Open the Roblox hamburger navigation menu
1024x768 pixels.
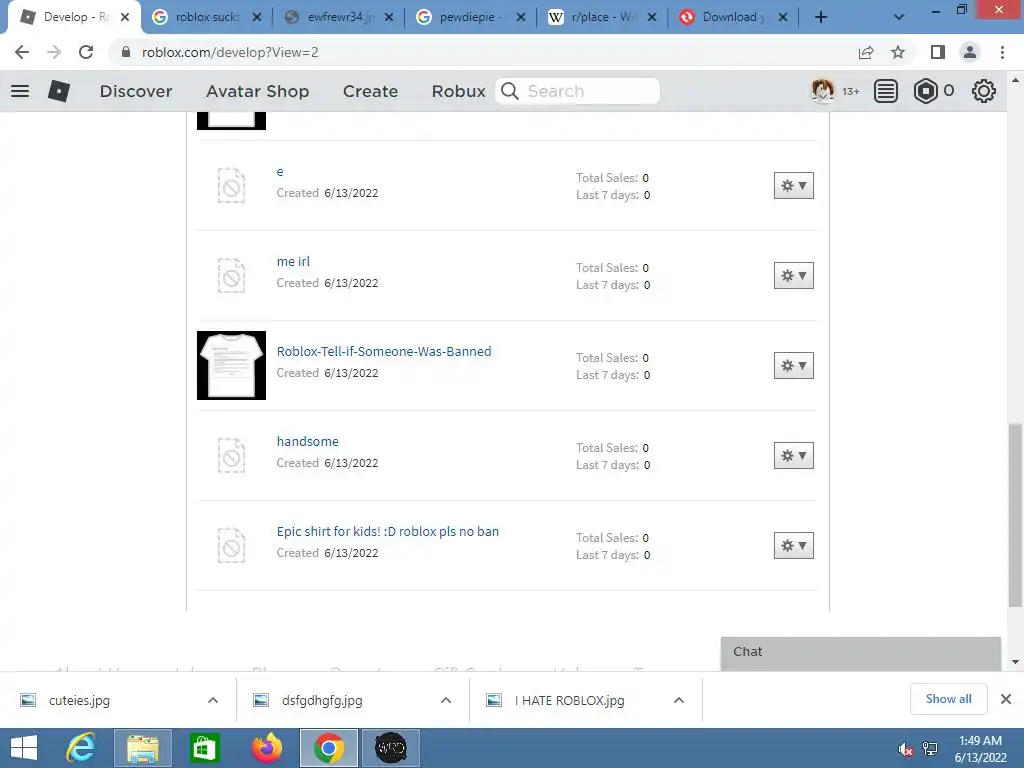20,91
